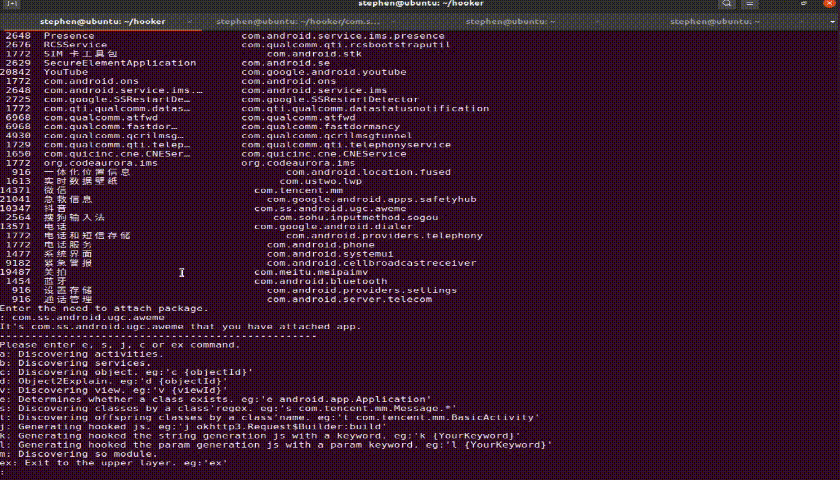840x480 pixels.
Task: Click package com.quicinc.cne.CNEService
Action: [x=324, y=154]
